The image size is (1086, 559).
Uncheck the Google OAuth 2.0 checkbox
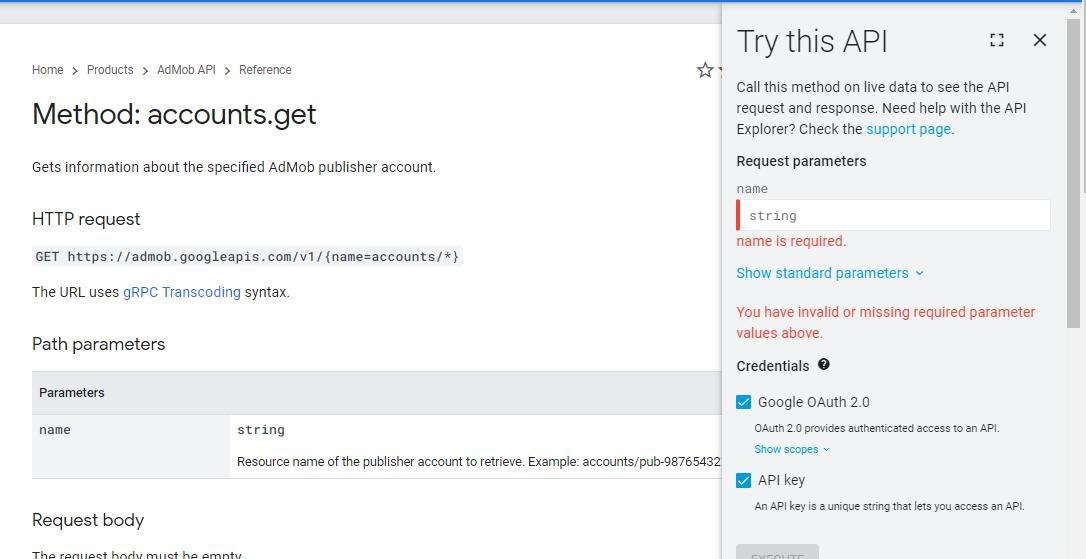(x=743, y=402)
